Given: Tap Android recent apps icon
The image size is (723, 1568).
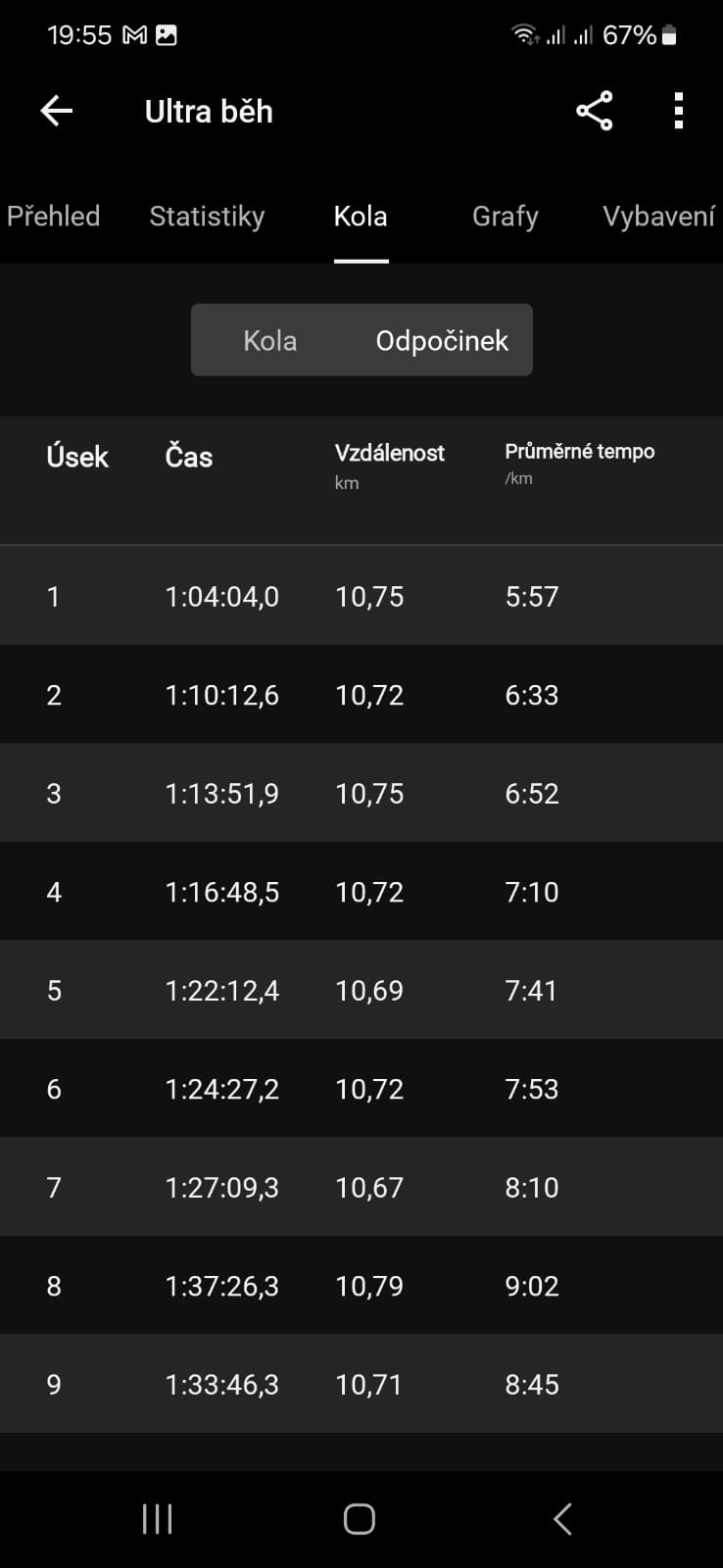Looking at the screenshot, I should [157, 1519].
